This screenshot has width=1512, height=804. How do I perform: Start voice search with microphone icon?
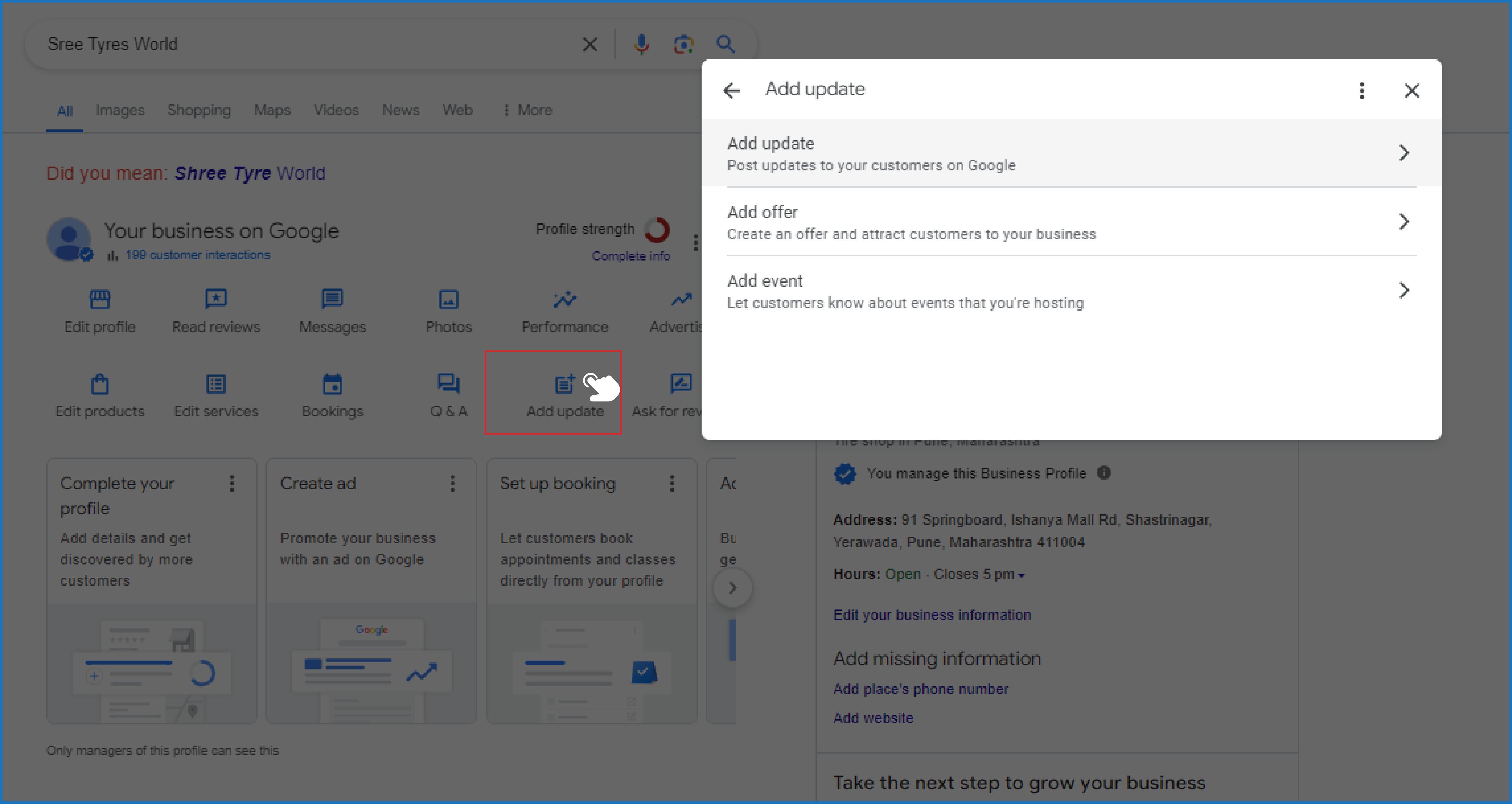642,45
